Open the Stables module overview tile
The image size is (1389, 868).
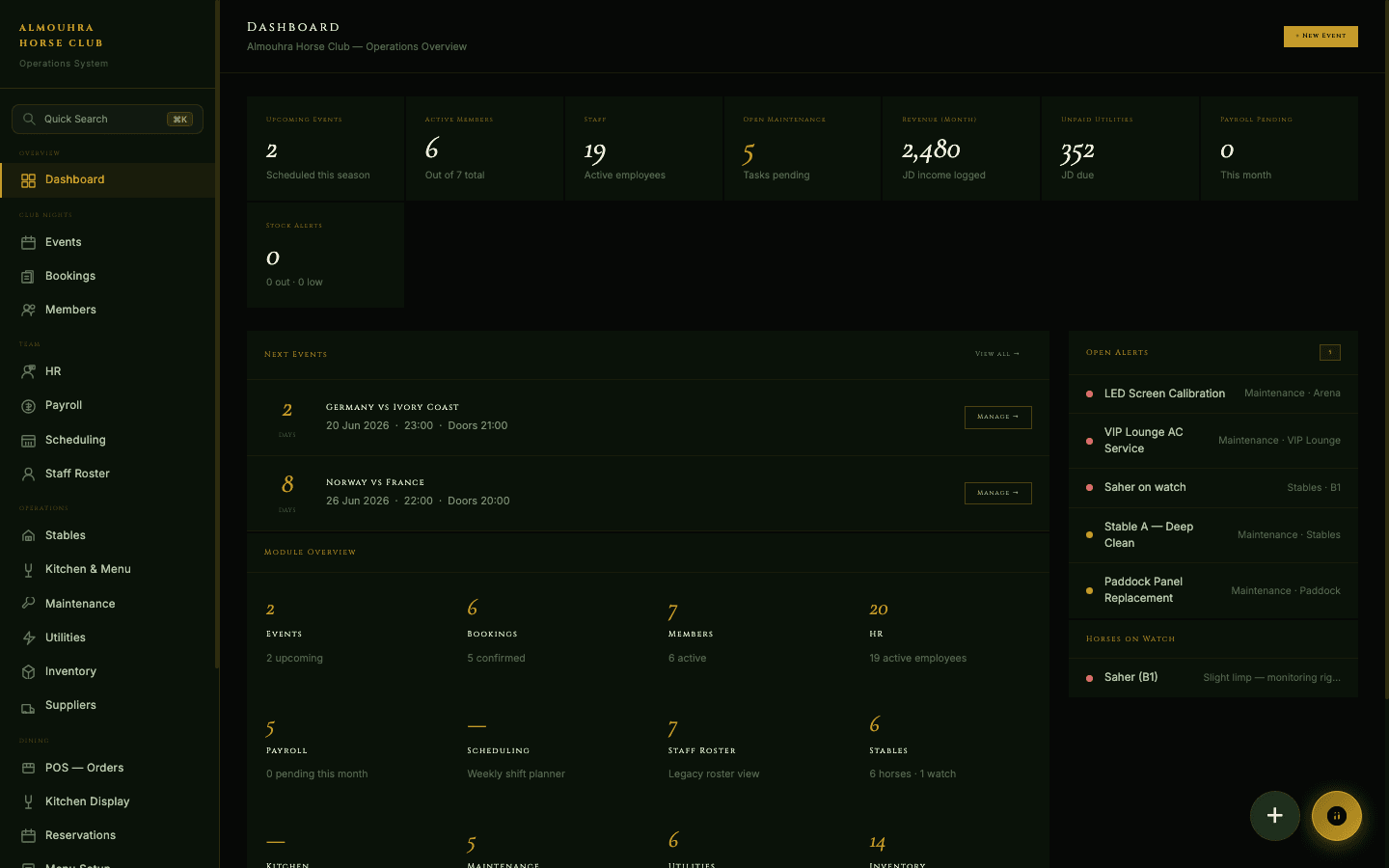pos(950,749)
